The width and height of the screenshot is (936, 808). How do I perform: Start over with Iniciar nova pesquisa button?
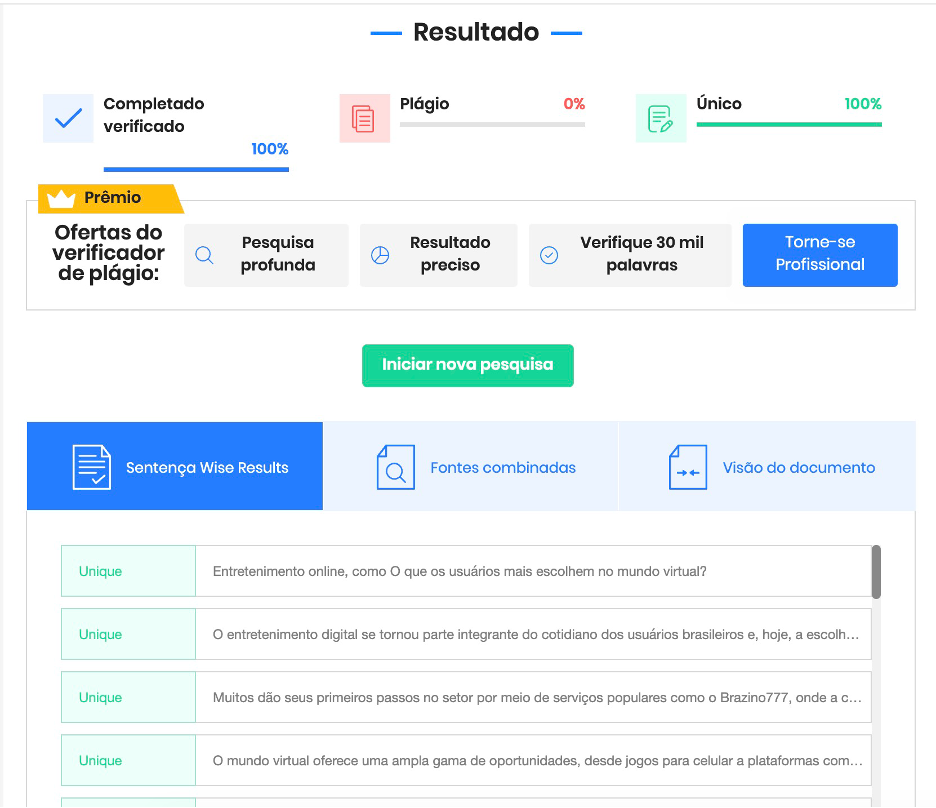click(x=467, y=365)
